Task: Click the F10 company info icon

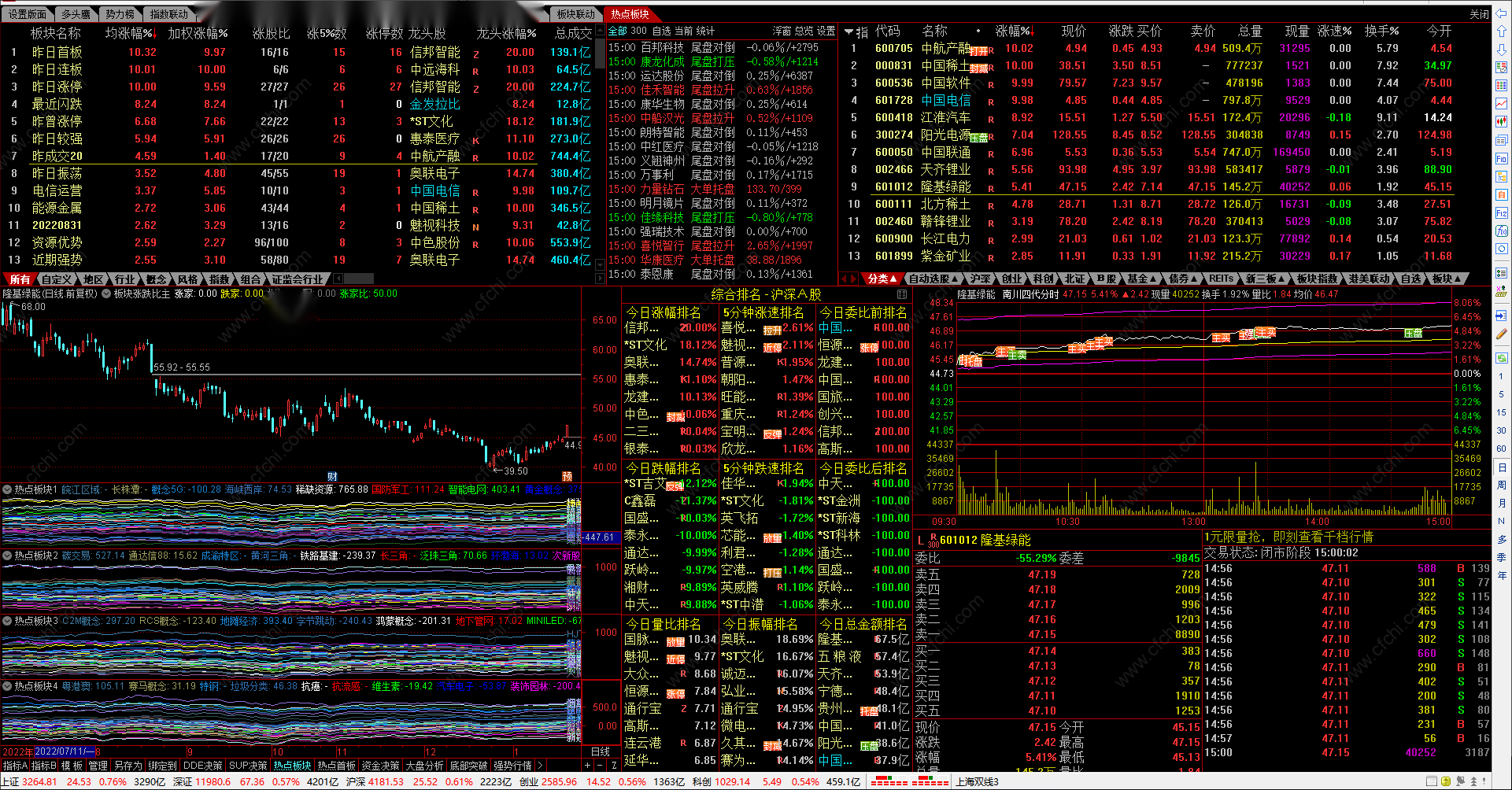Action: 1501,159
